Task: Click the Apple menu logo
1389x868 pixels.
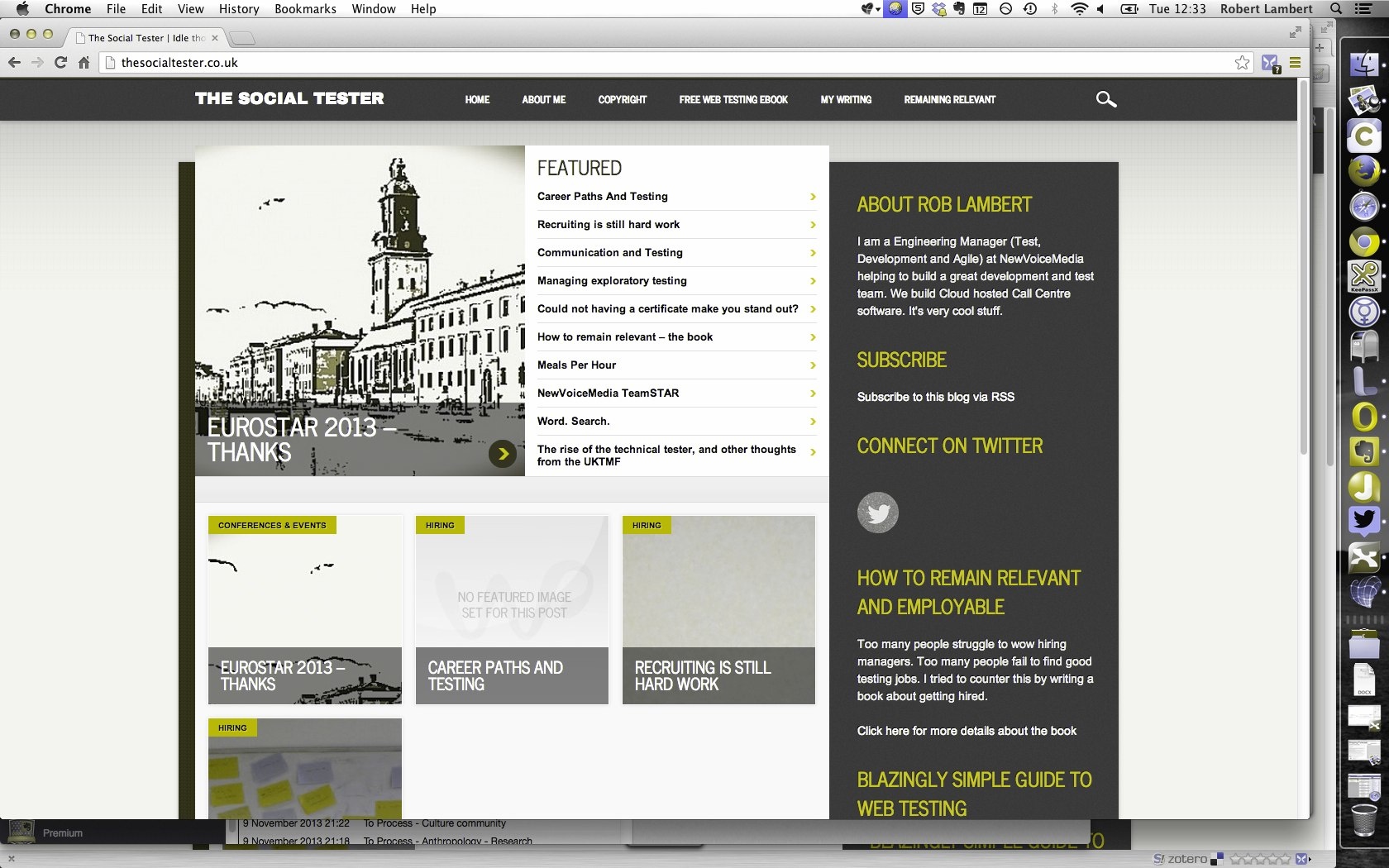Action: (22, 9)
